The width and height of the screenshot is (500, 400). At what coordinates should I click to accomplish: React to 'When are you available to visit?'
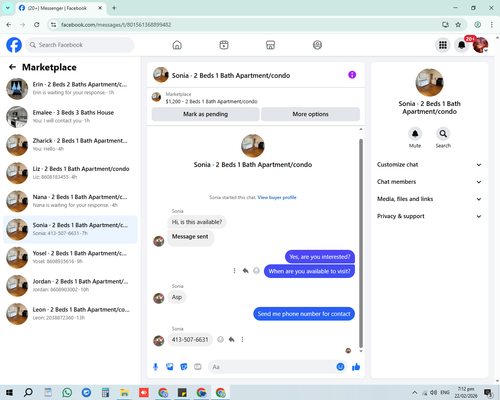[x=256, y=271]
